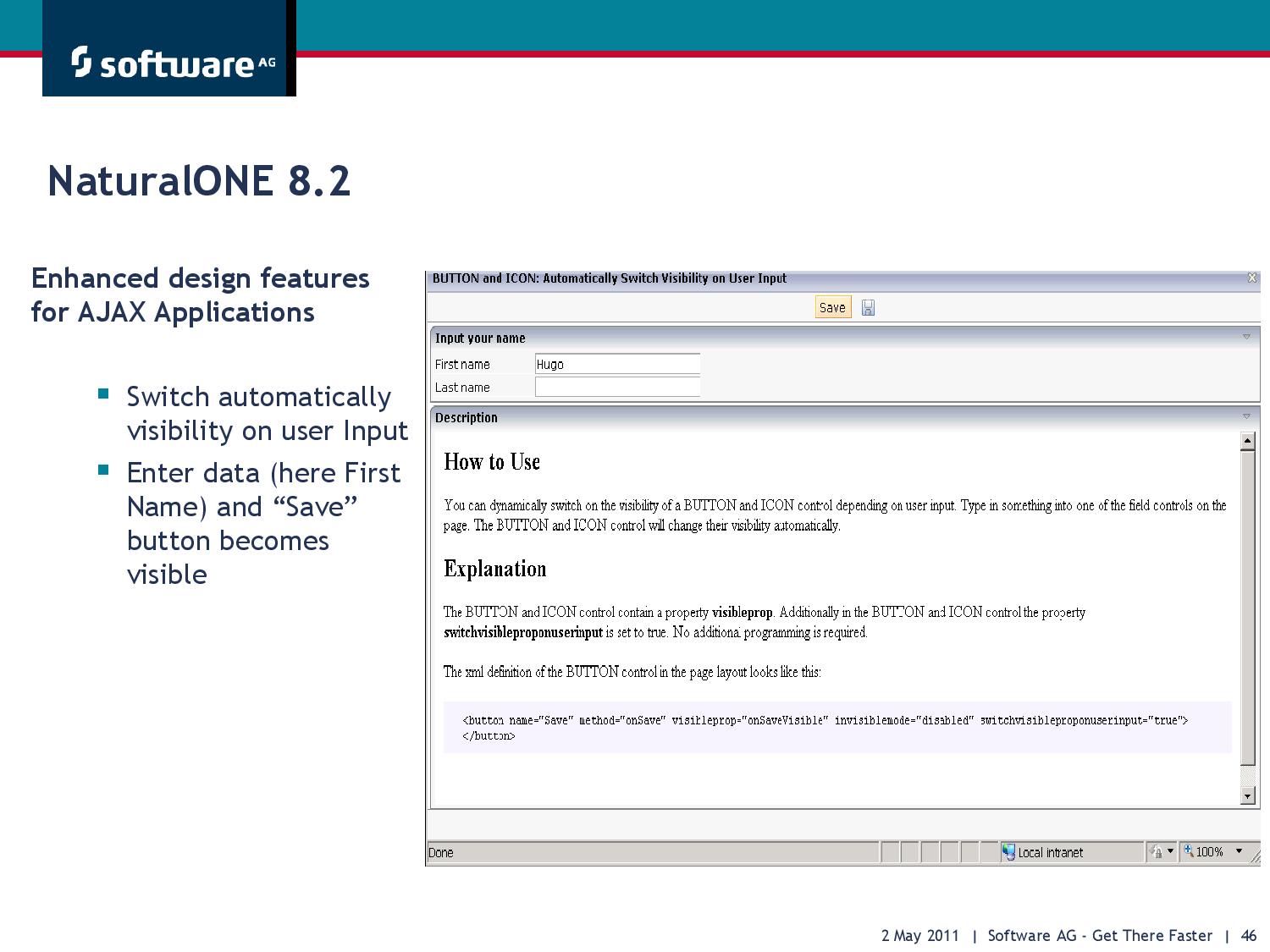Click the Description scrollbar up arrow
1270x952 pixels.
coord(1247,441)
